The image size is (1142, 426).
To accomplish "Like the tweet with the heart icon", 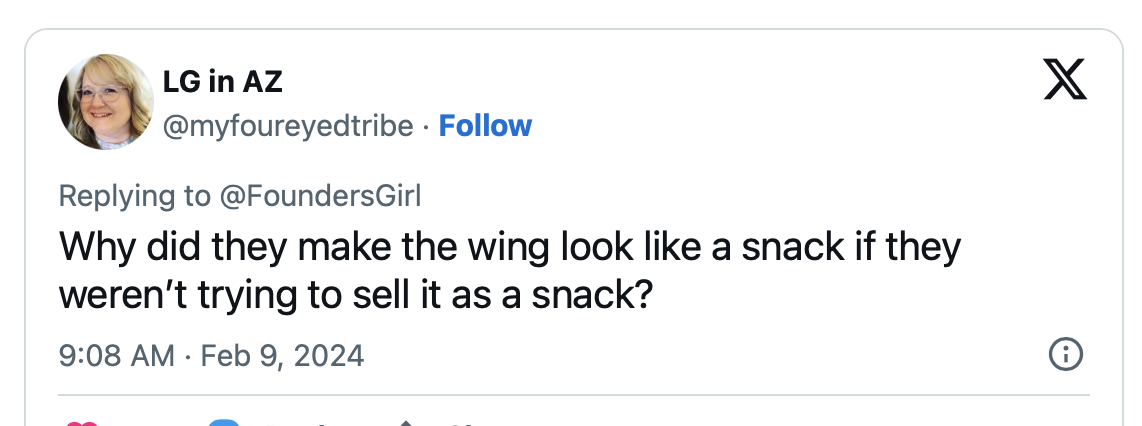I will click(x=80, y=423).
